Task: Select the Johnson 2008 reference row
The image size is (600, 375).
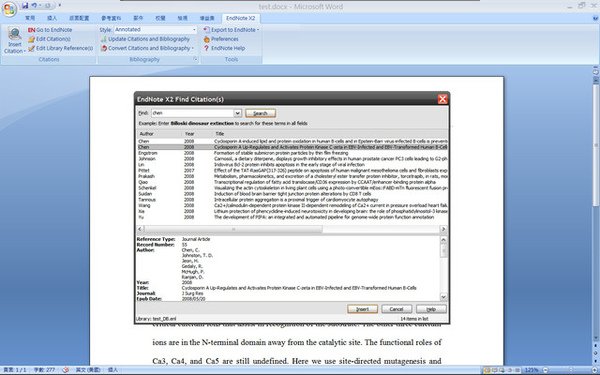Action: (x=293, y=158)
